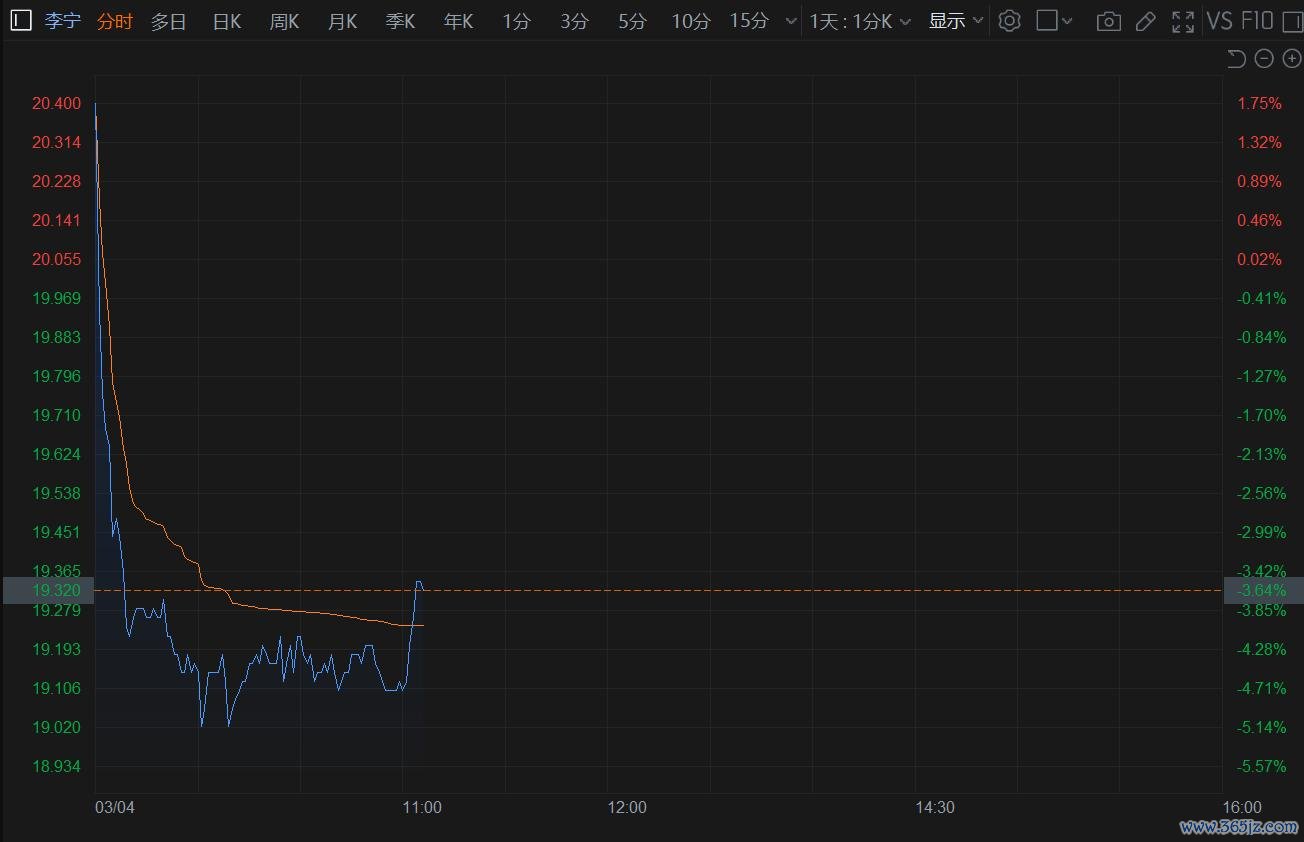Toggle the left sidebar panel icon
1304x842 pixels.
click(x=21, y=20)
